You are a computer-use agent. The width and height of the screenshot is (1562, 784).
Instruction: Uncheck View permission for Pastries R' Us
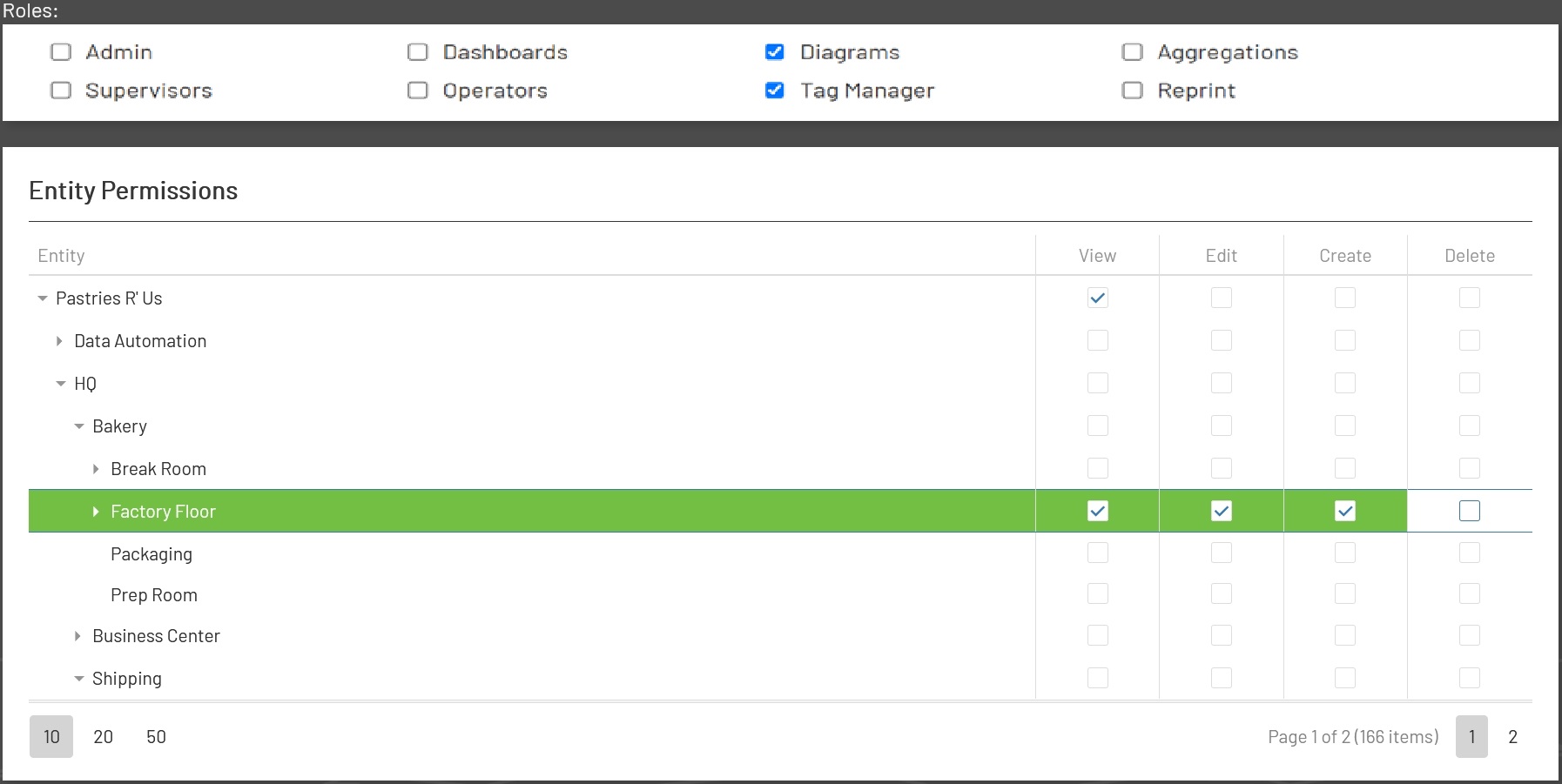coord(1097,298)
